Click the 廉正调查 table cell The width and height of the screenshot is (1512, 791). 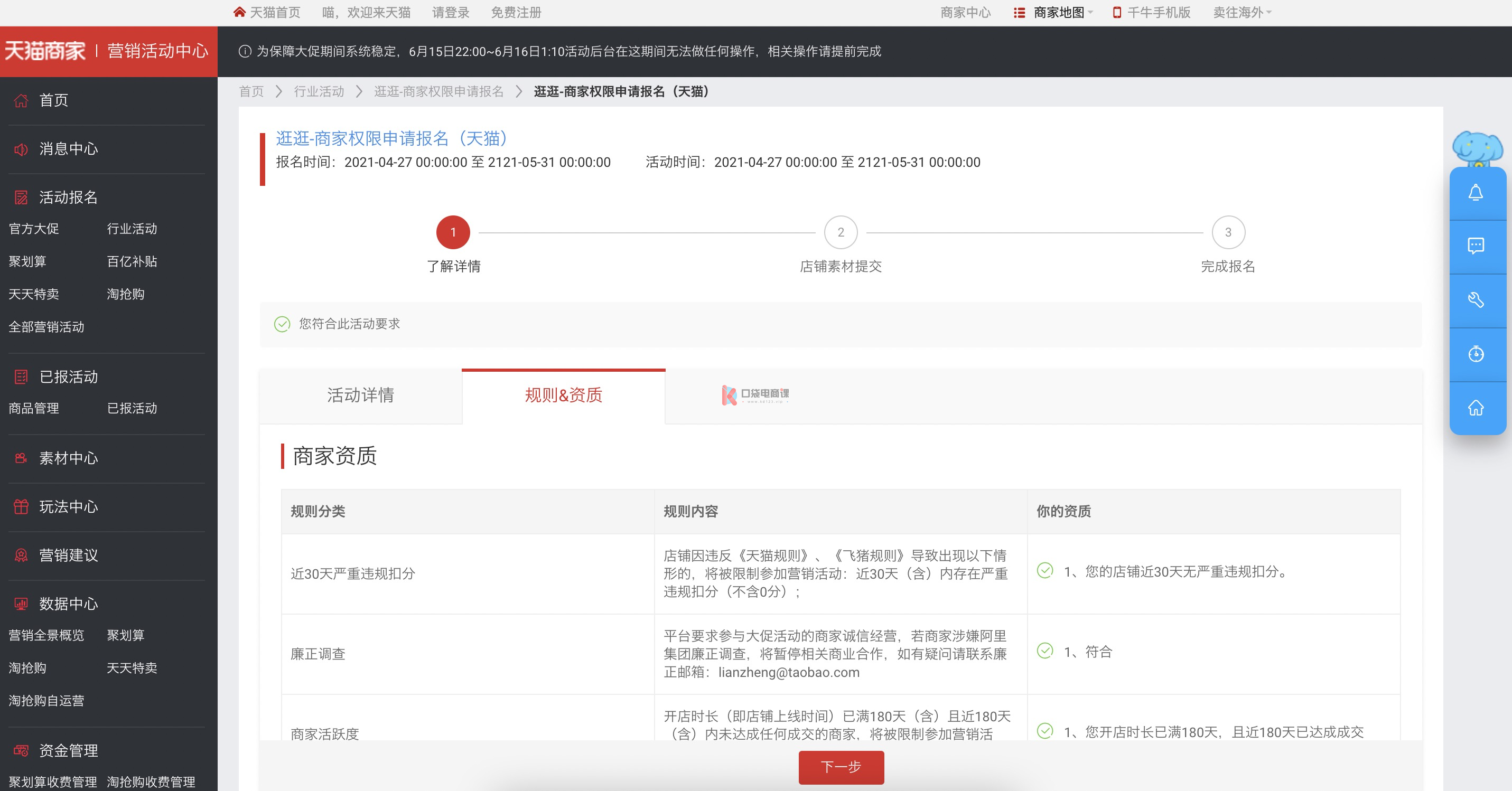(468, 654)
